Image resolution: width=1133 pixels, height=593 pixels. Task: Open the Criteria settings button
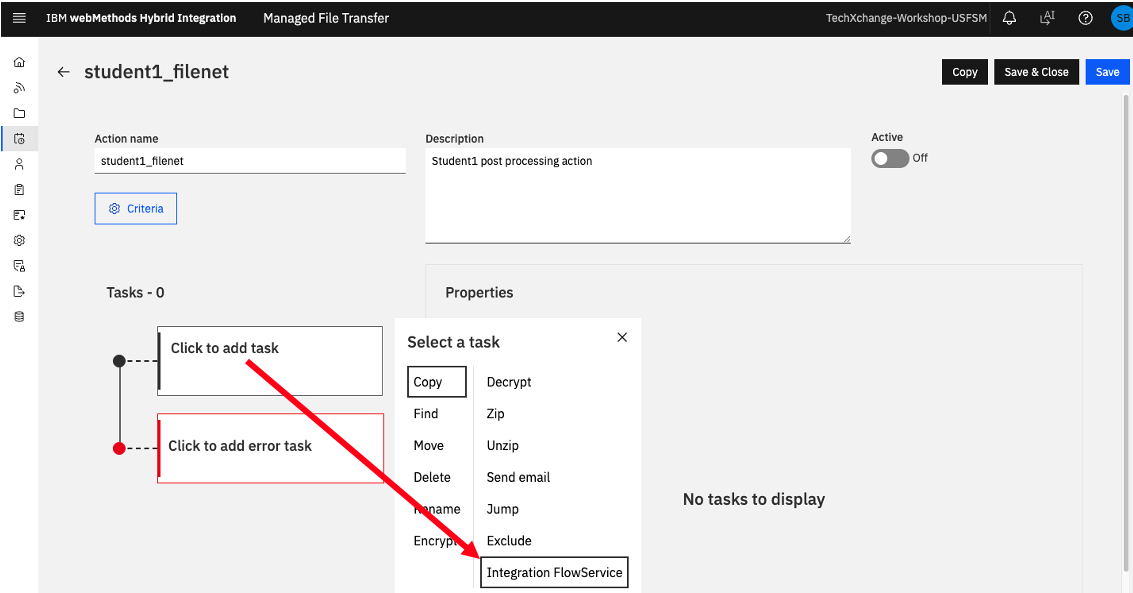136,209
